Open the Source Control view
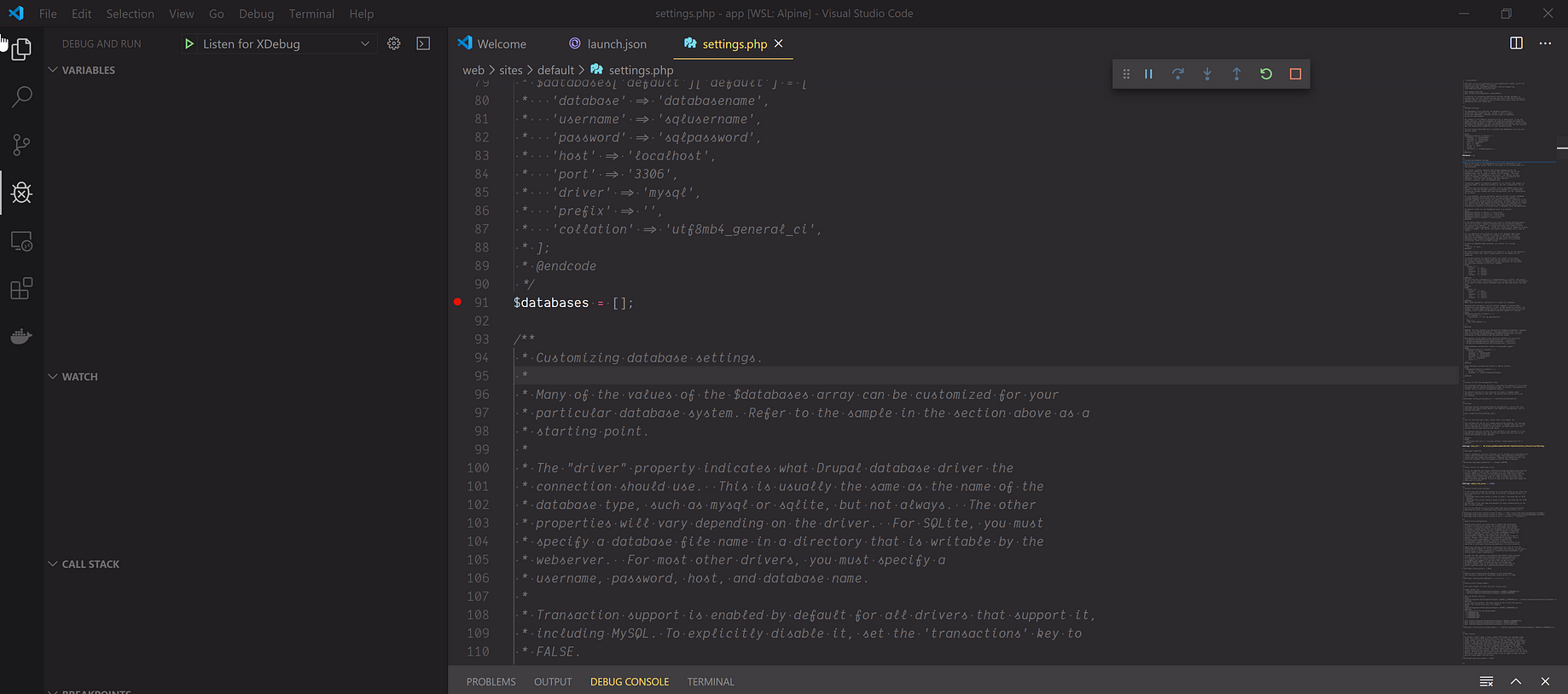Screen dimensions: 1568x694 [21, 145]
